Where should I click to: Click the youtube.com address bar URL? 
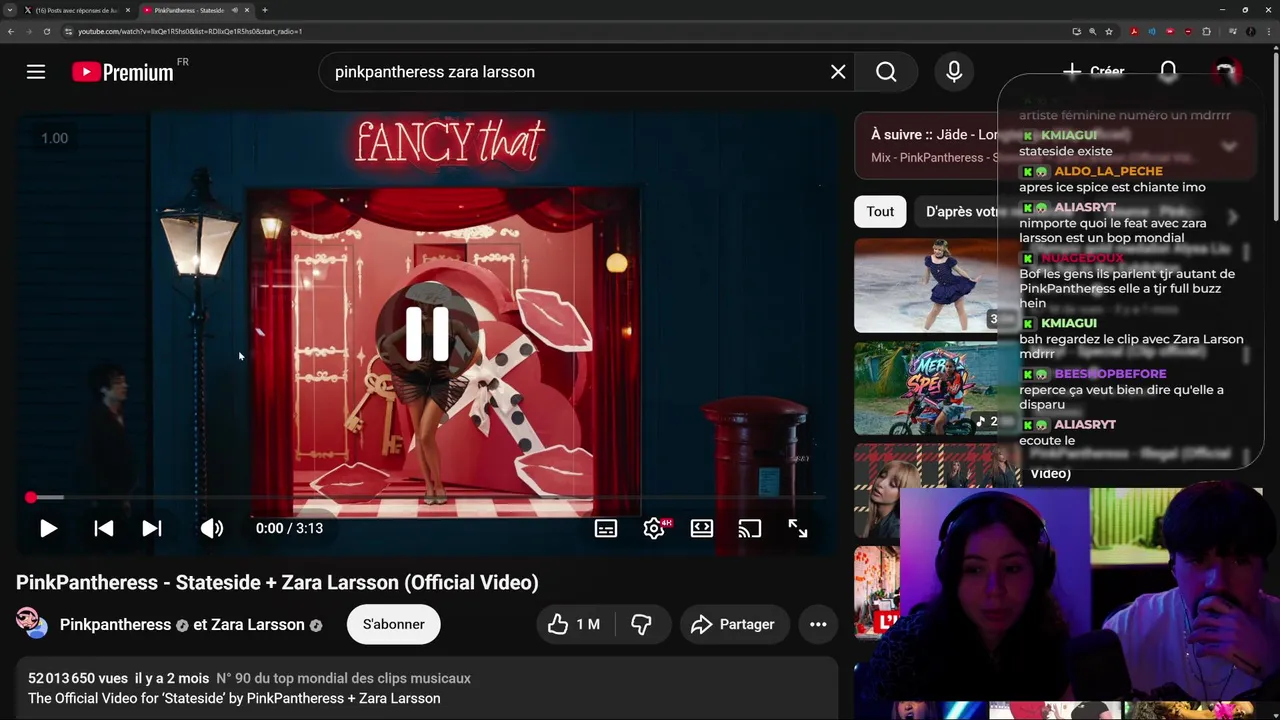190,31
